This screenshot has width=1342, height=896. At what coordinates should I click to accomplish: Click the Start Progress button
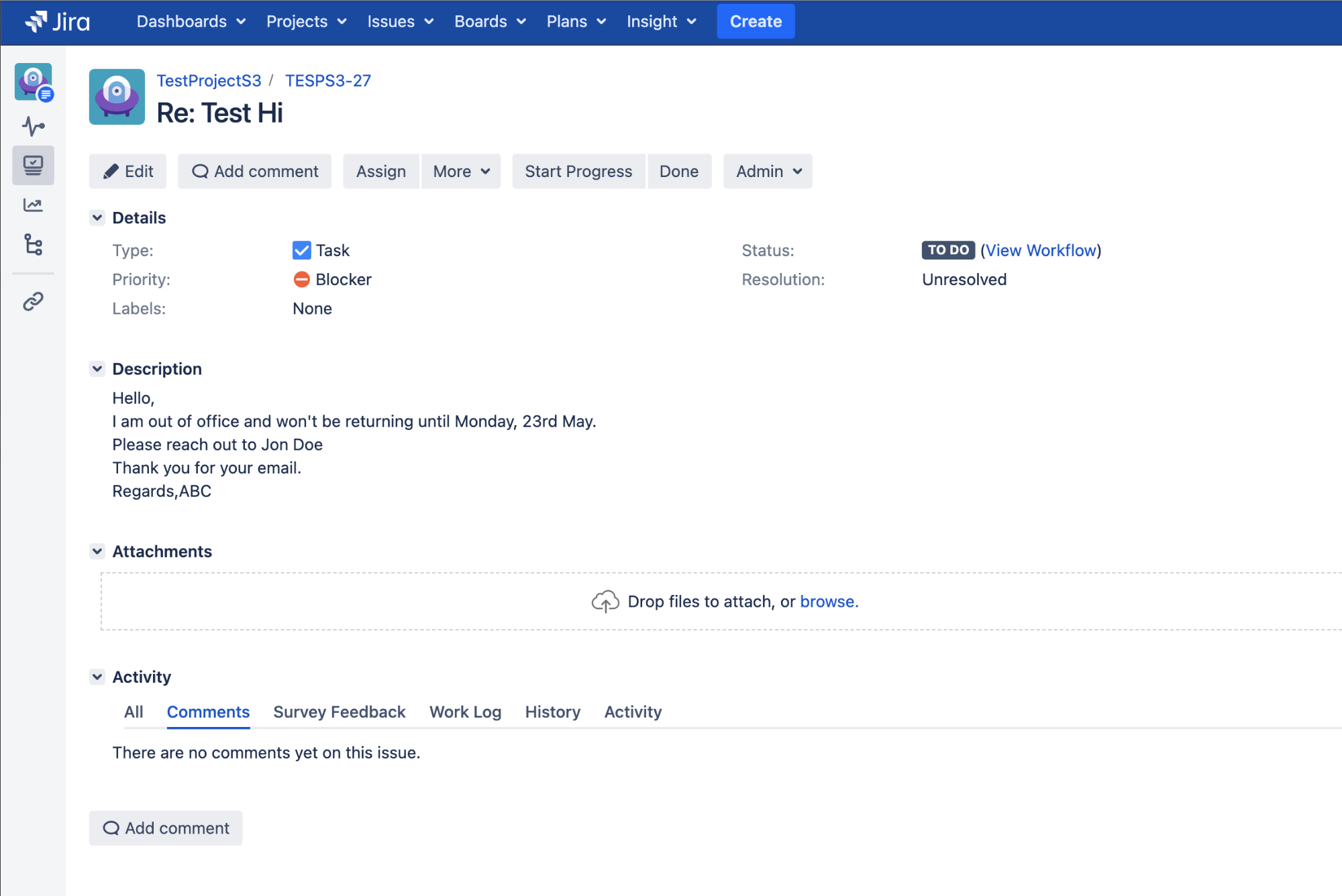tap(578, 172)
